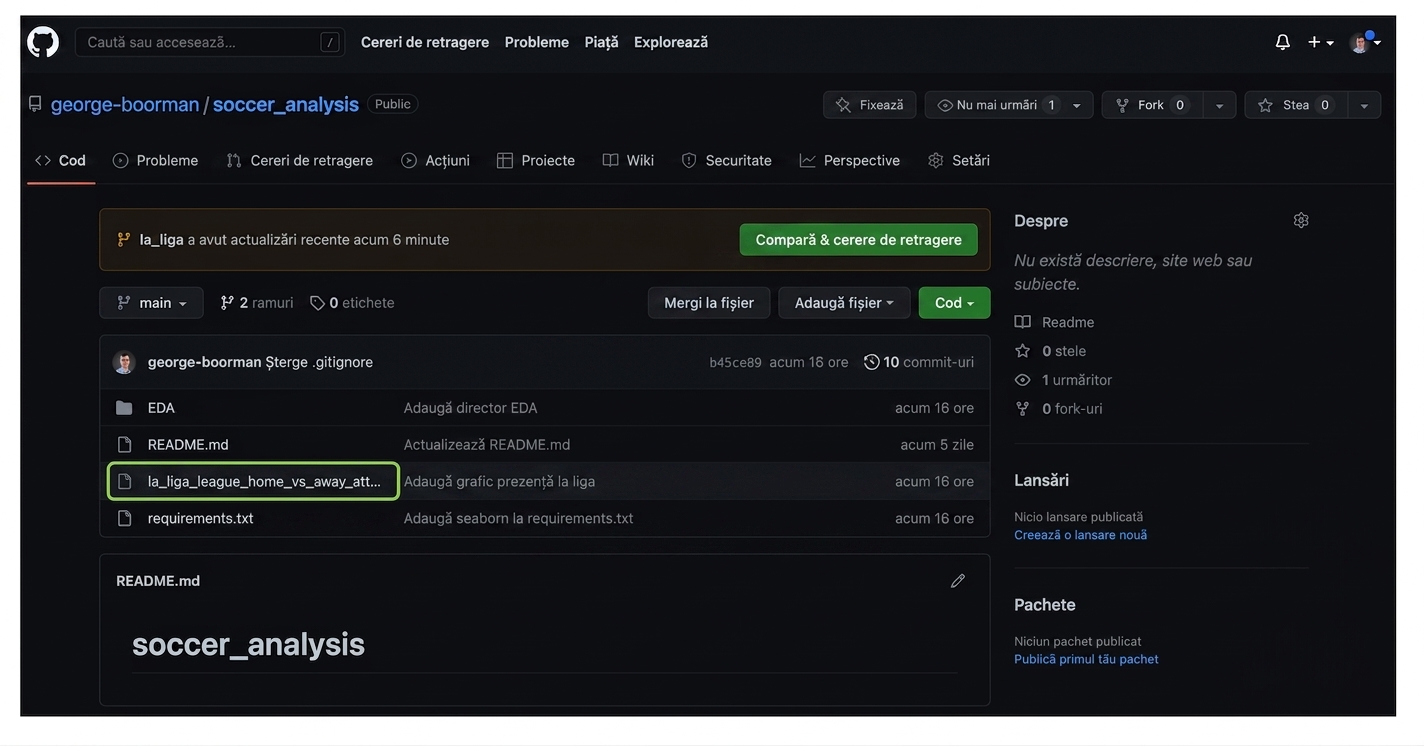
Task: Click the Fixează pin button
Action: pos(869,105)
